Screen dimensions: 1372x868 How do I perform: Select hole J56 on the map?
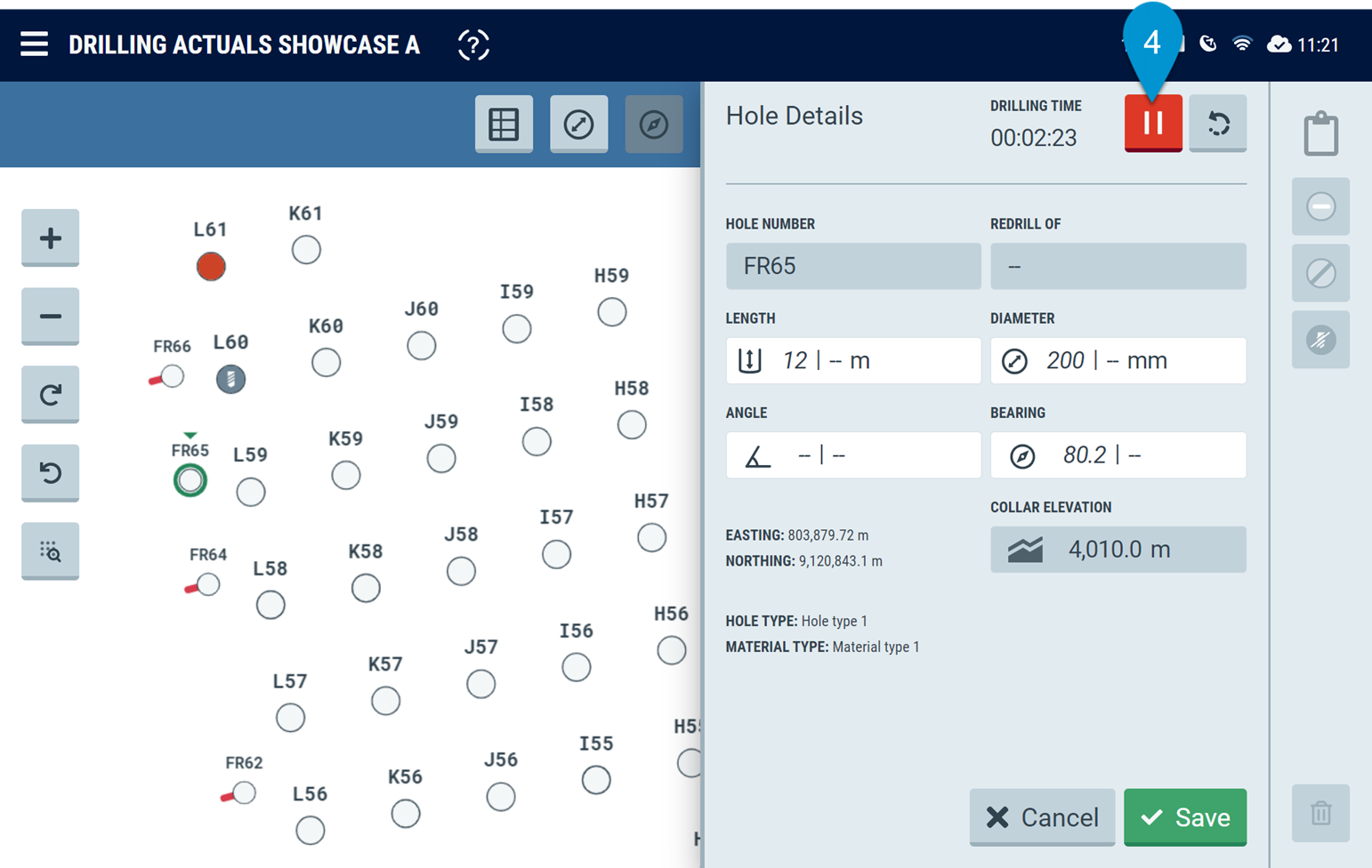[x=501, y=797]
